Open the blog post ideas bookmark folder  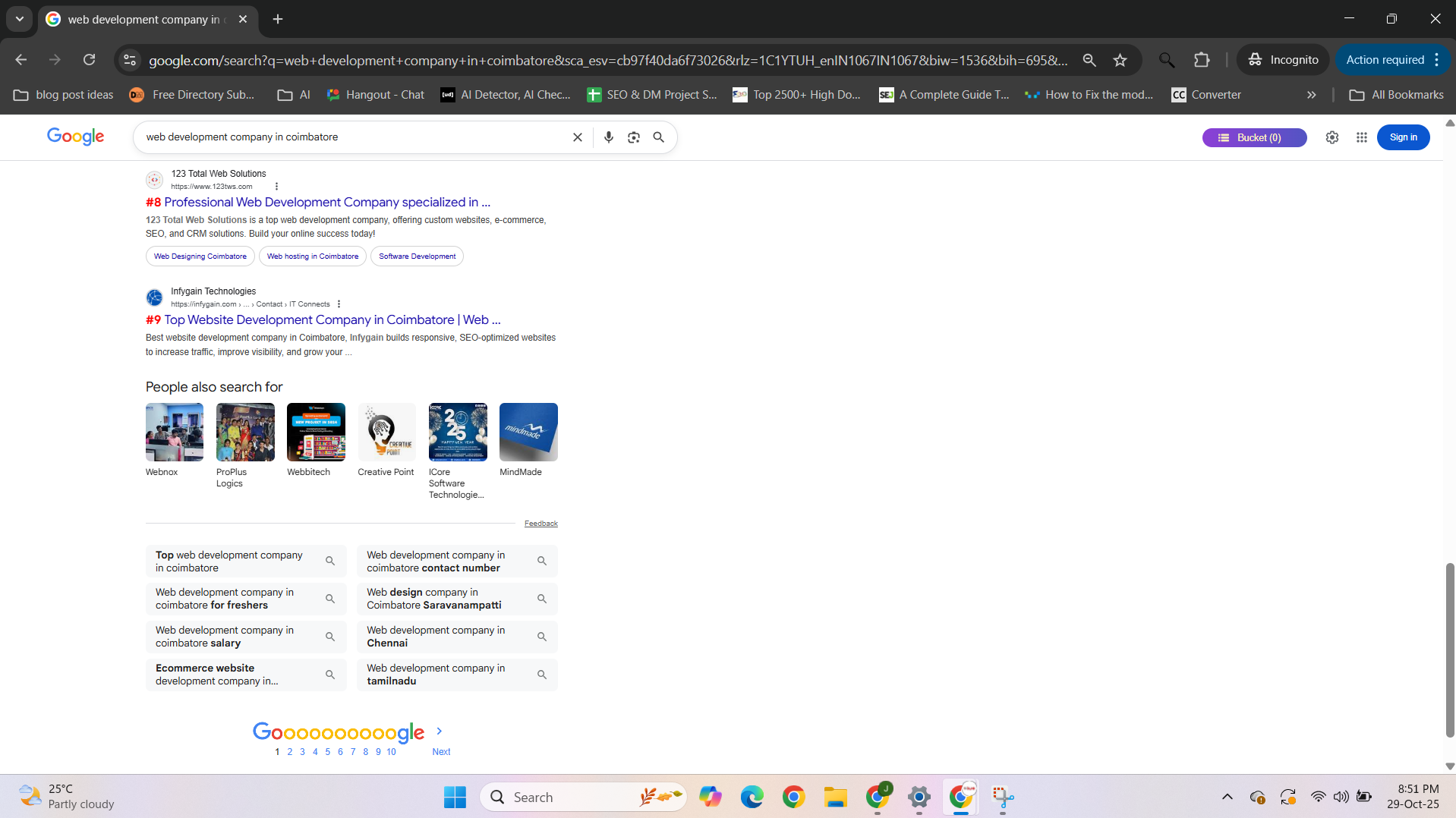64,95
